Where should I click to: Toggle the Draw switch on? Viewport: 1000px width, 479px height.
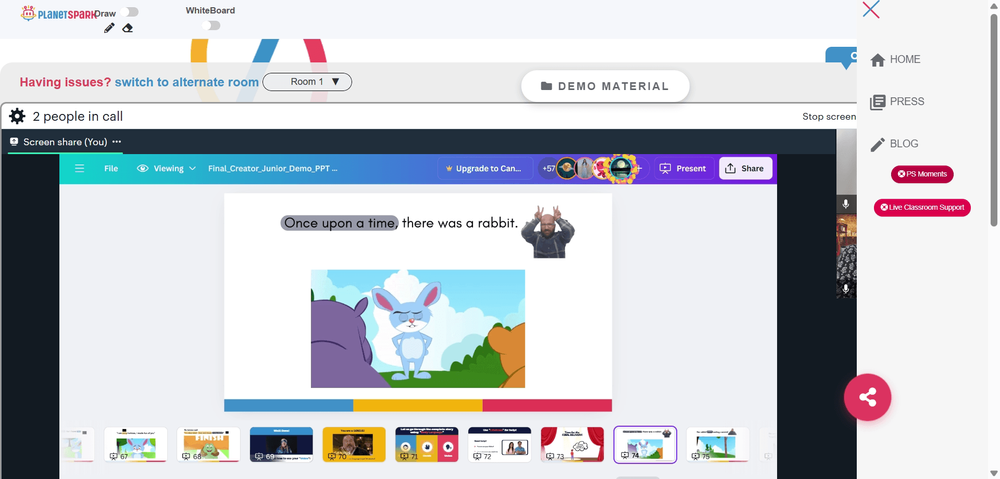131,12
